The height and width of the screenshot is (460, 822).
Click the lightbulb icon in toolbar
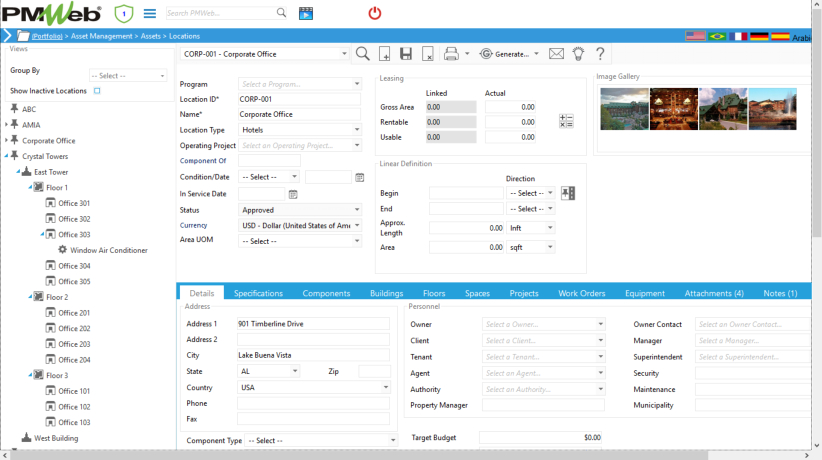(578, 54)
